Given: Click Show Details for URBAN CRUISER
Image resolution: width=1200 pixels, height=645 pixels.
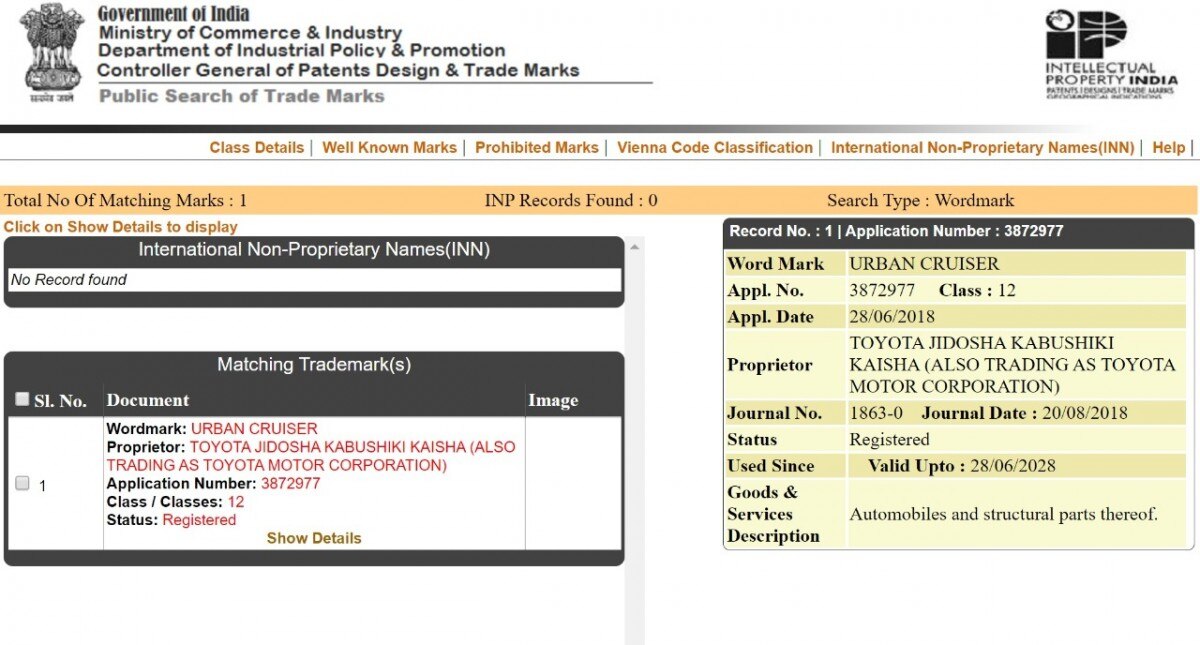Looking at the screenshot, I should coord(314,538).
